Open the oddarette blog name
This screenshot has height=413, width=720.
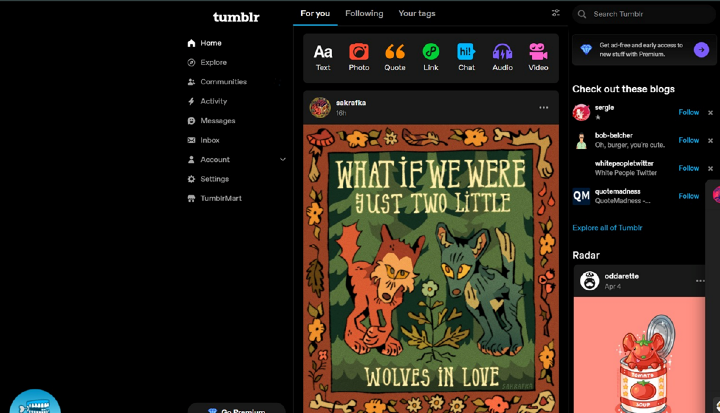point(622,276)
